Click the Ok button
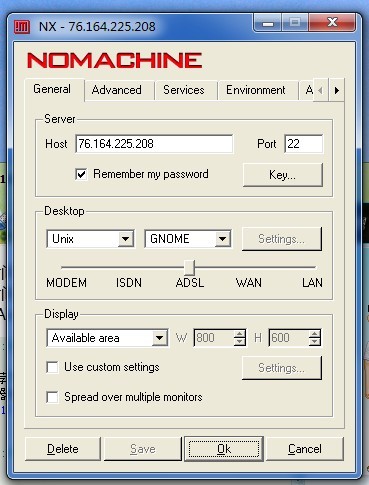Screen dimensions: 369x485 [x=224, y=449]
